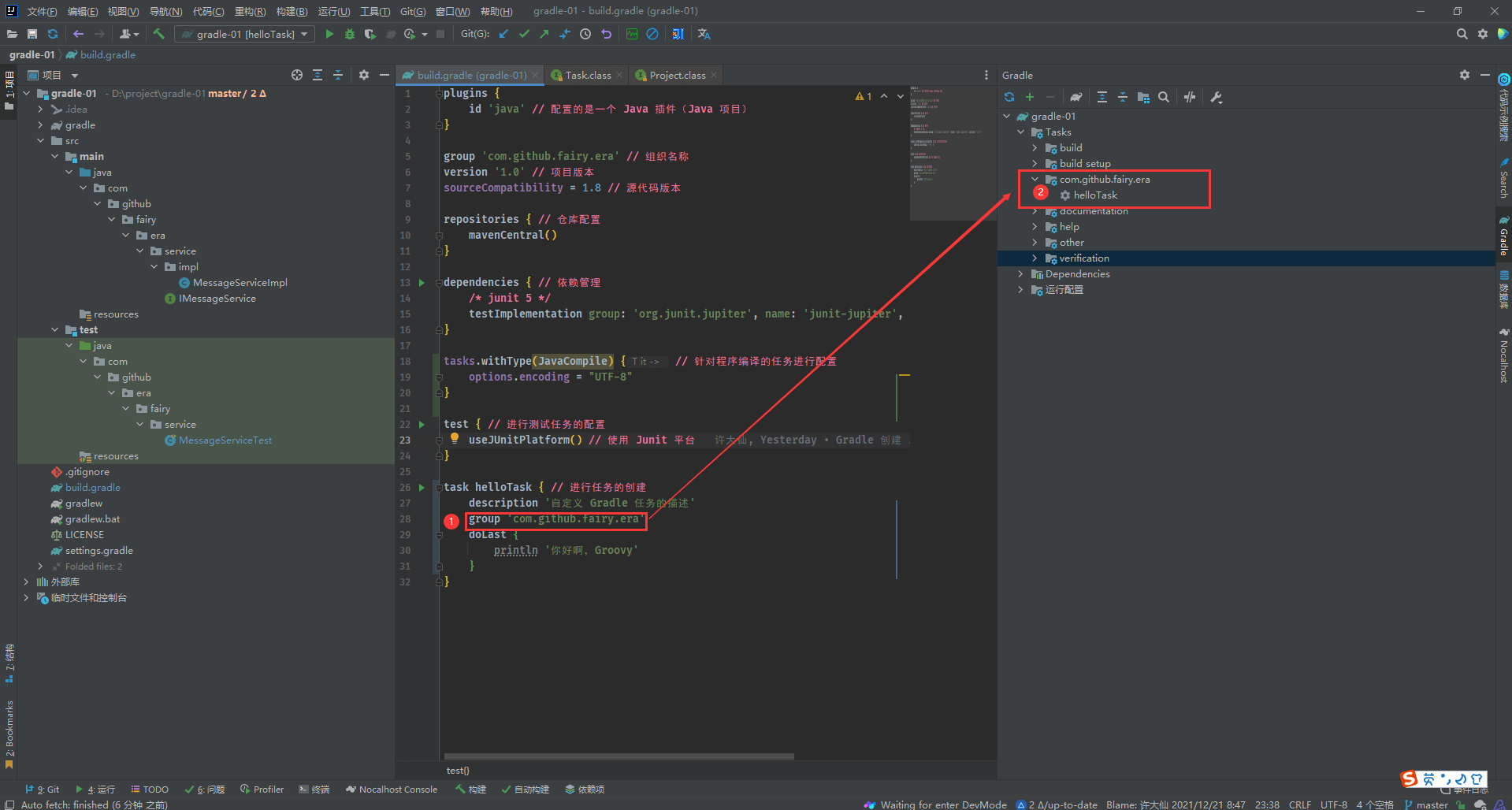Click the Debug bug icon
This screenshot has height=810, width=1512.
(350, 34)
